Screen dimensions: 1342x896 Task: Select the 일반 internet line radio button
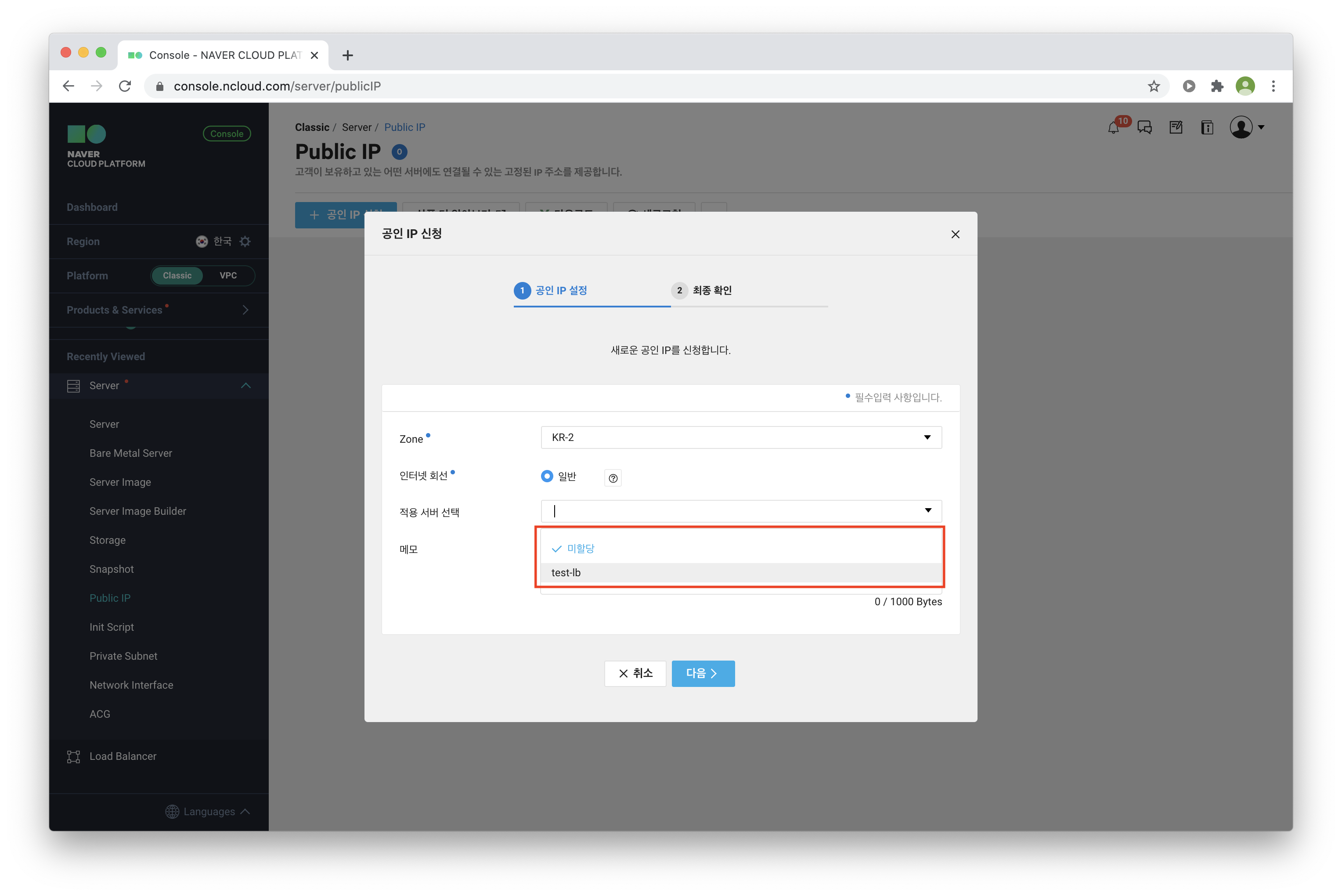tap(547, 476)
